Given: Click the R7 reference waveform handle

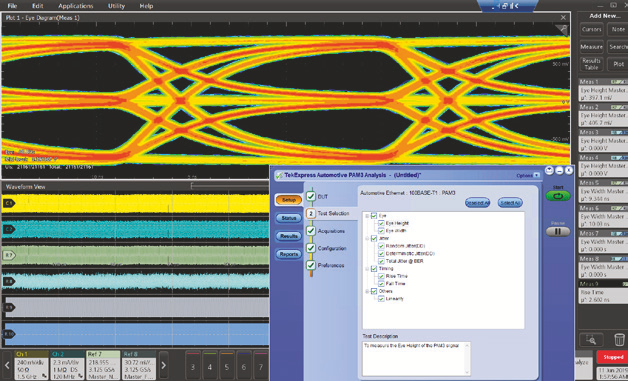Looking at the screenshot, I should tap(9, 255).
